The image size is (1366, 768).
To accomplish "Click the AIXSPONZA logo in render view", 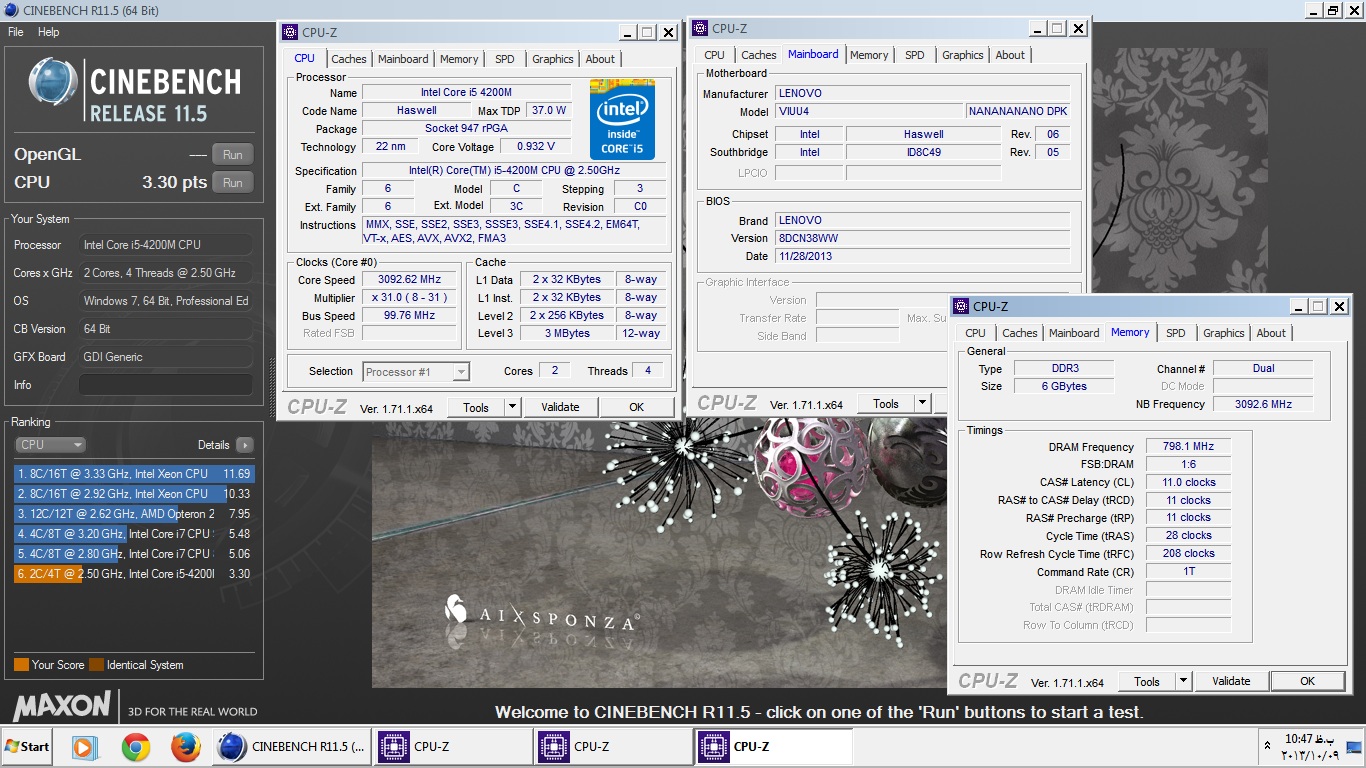I will coord(542,612).
